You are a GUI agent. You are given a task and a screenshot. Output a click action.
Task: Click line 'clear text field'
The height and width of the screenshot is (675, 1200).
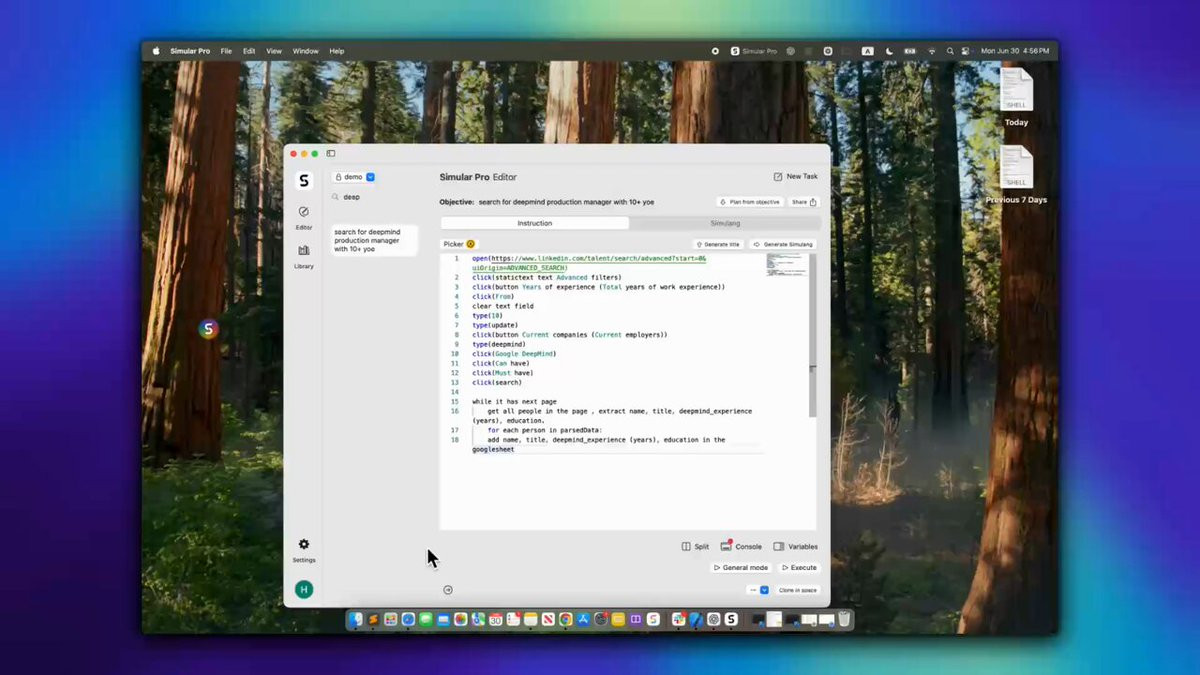pos(503,306)
